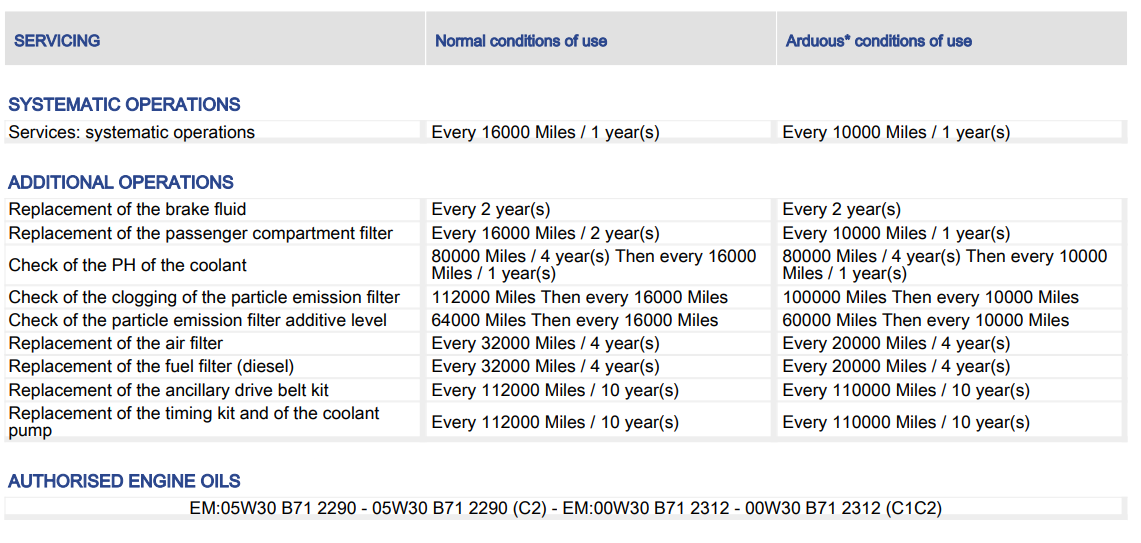Click 'Every 16000 Miles / 1 year(s)' cell
1141x543 pixels.
click(x=546, y=132)
